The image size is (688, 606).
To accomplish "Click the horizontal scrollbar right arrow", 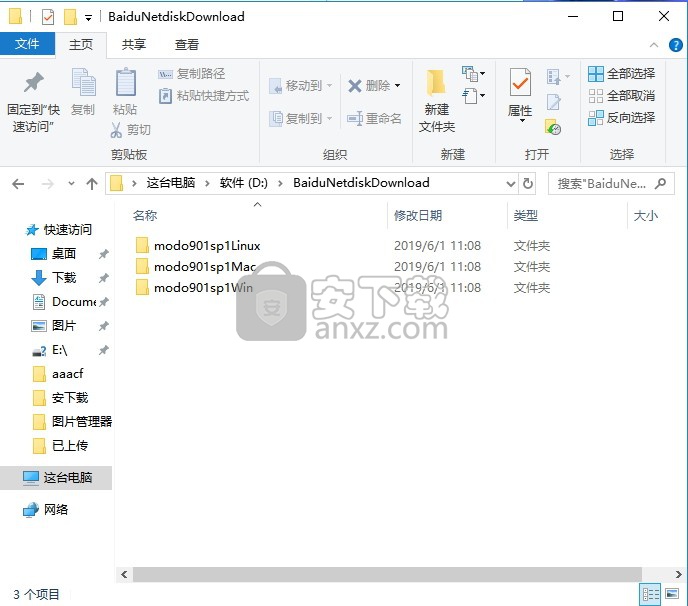I will (679, 574).
